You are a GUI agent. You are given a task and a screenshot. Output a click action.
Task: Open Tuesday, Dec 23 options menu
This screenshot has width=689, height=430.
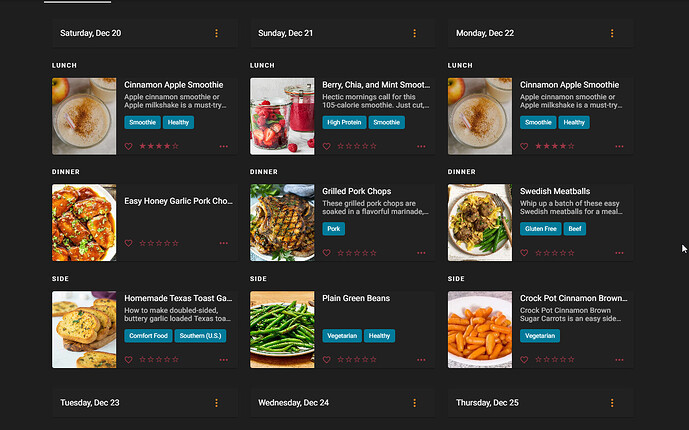click(216, 403)
